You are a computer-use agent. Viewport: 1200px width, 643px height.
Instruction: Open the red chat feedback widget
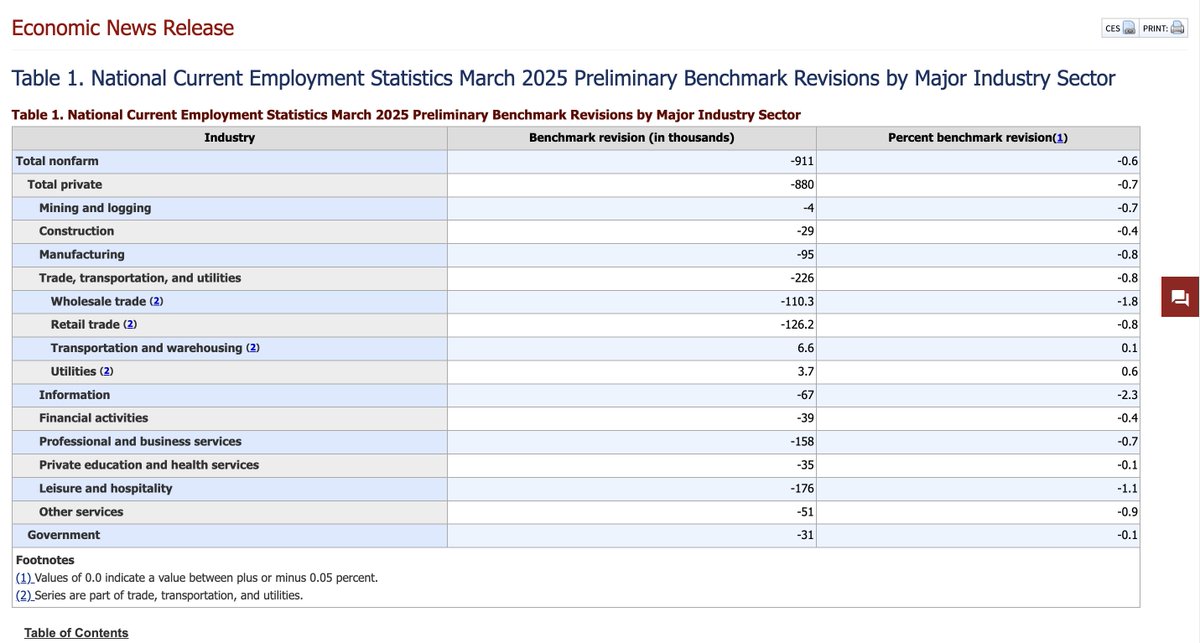(x=1179, y=297)
